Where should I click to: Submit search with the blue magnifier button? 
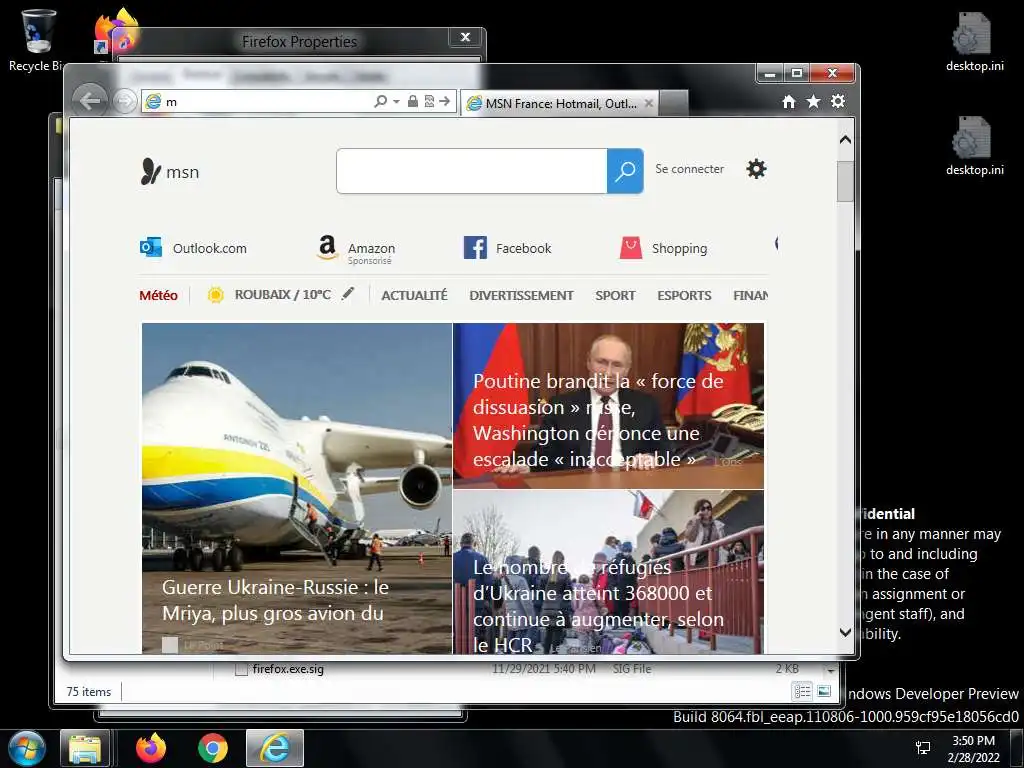[x=625, y=171]
